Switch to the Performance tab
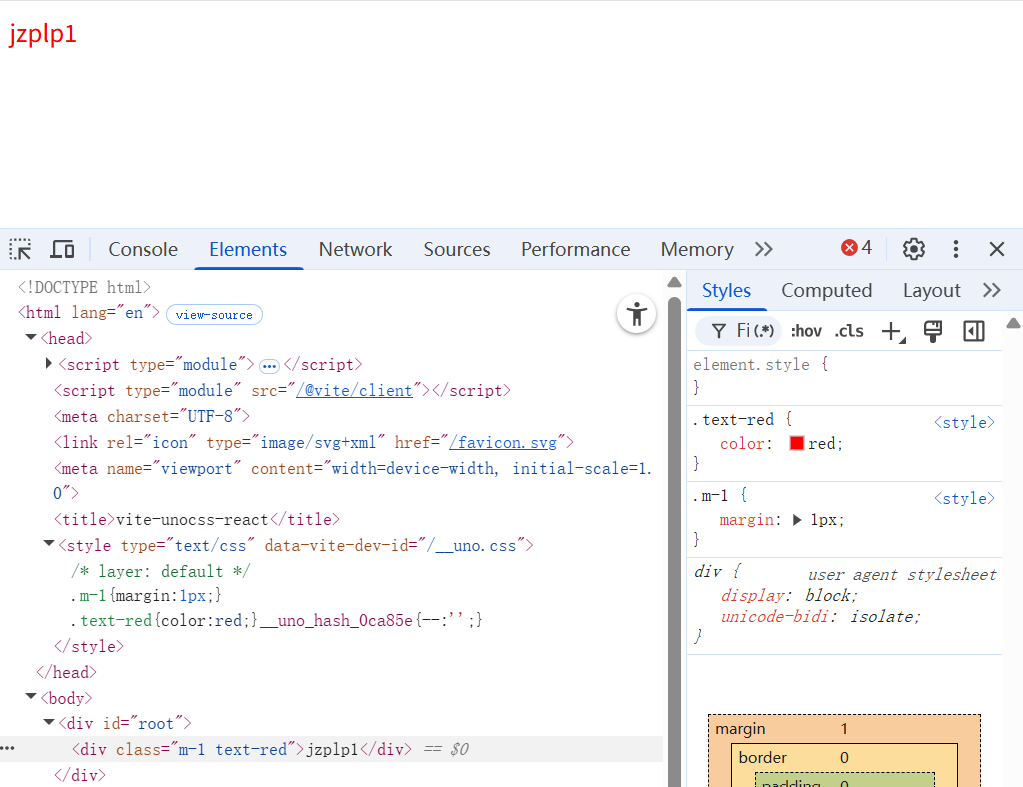Image resolution: width=1023 pixels, height=787 pixels. coord(575,249)
